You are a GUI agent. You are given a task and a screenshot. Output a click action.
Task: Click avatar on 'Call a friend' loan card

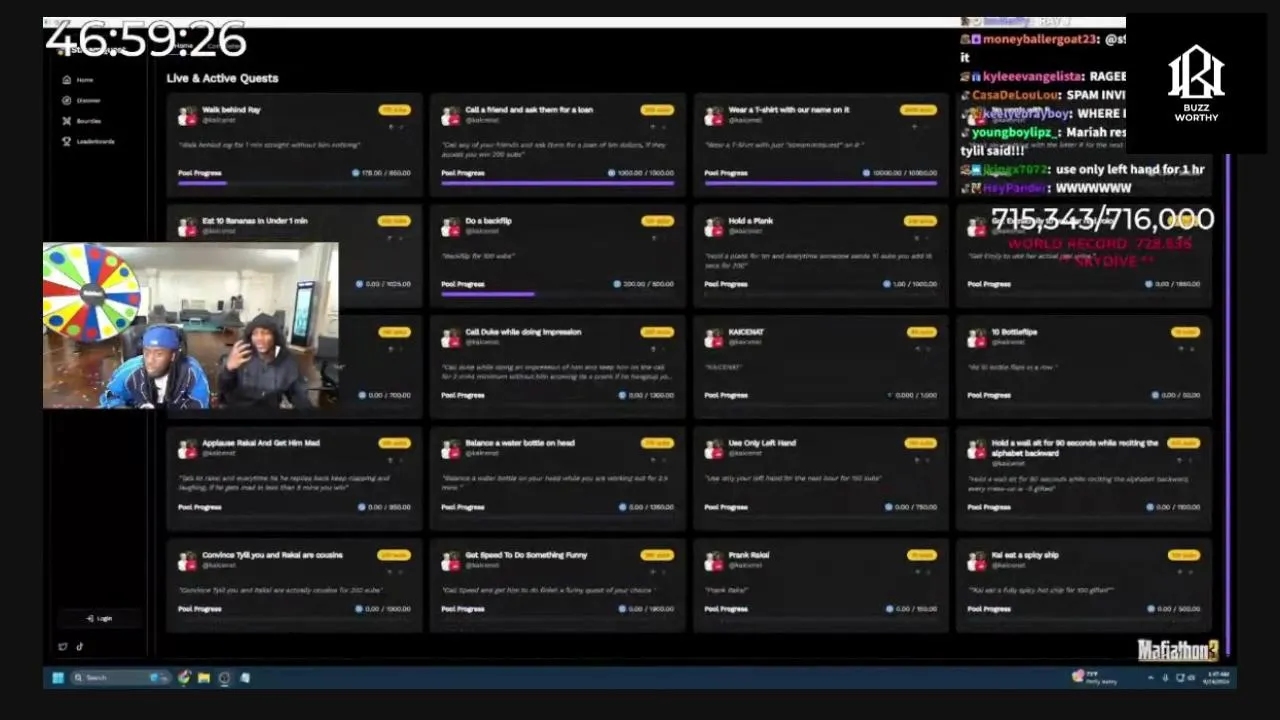click(x=450, y=116)
